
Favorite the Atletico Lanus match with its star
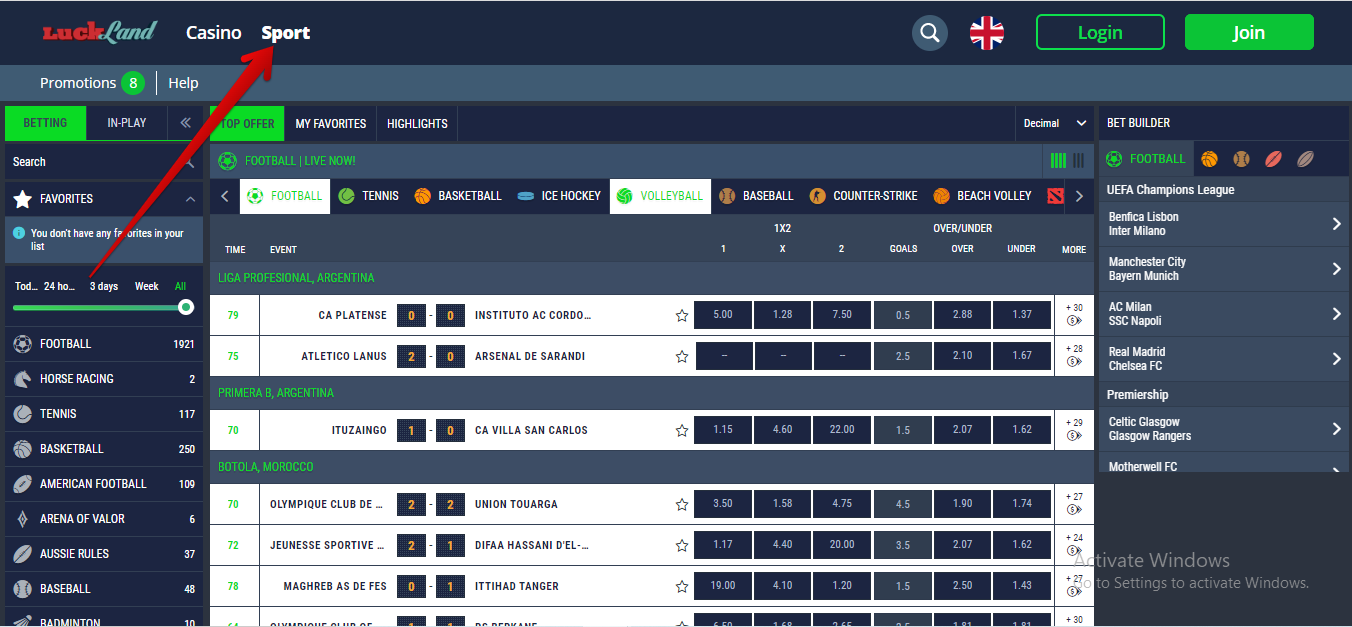coord(682,357)
